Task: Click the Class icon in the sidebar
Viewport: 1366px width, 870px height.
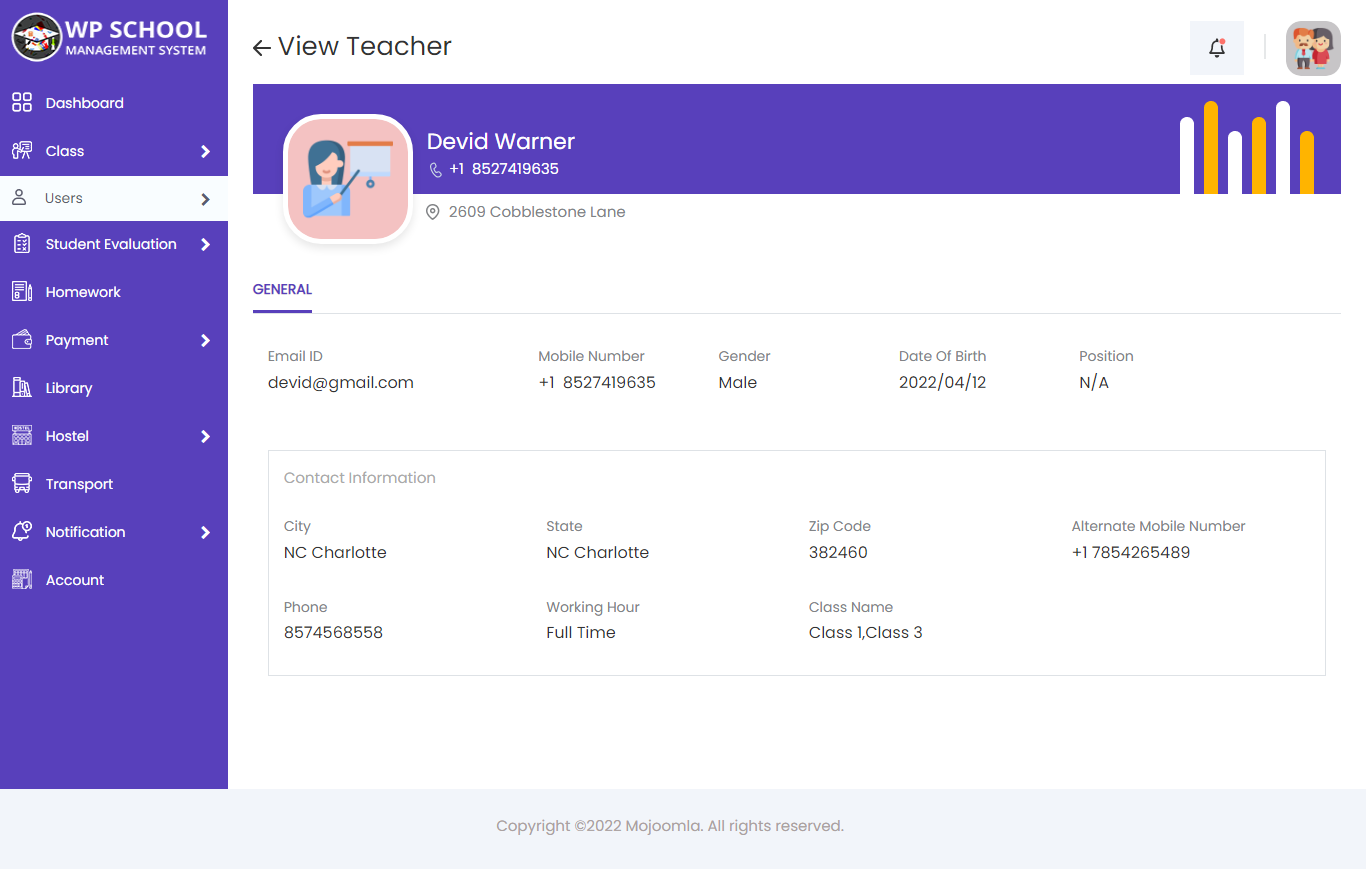Action: [x=22, y=150]
